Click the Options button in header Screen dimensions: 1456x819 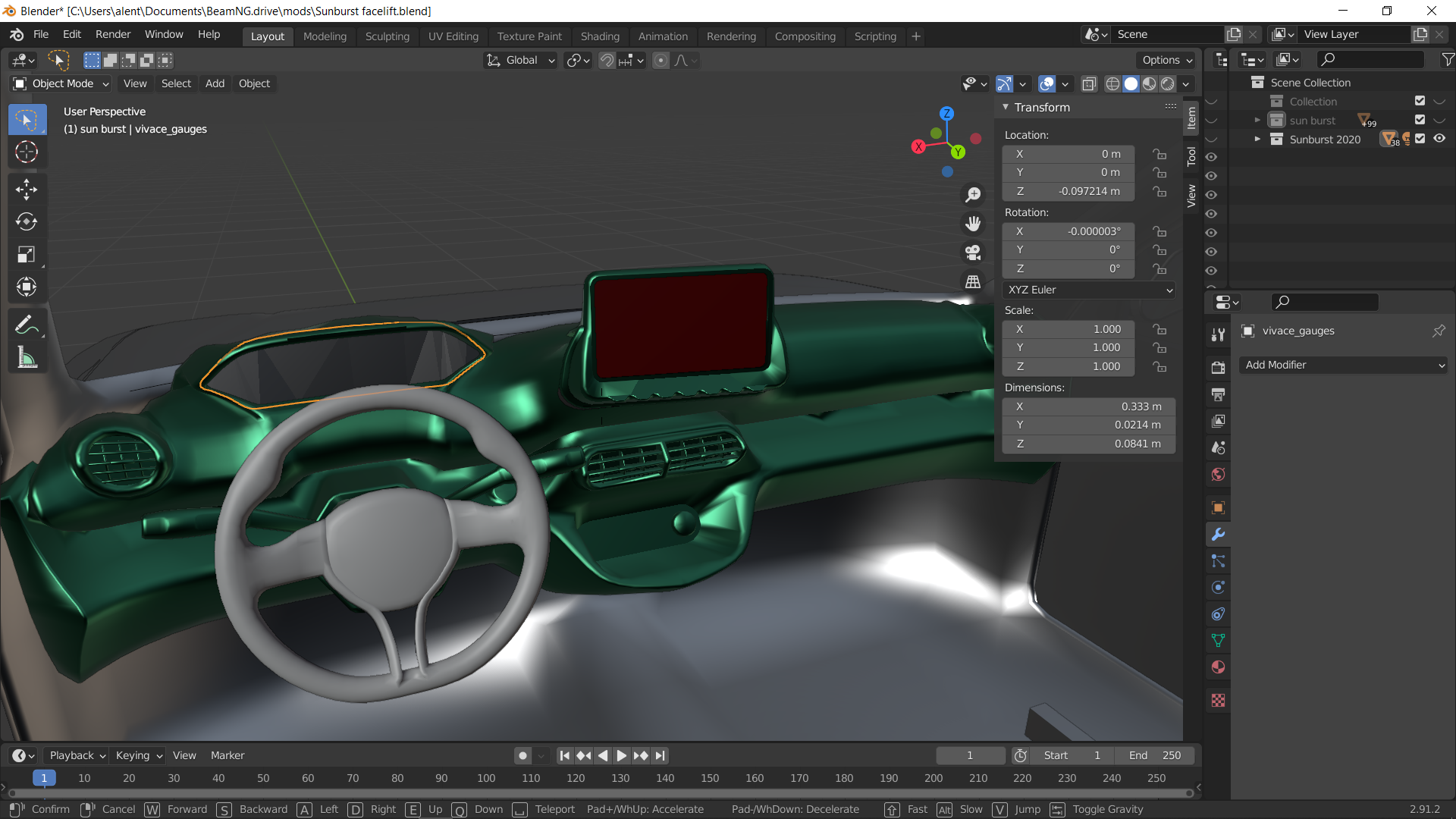1166,60
